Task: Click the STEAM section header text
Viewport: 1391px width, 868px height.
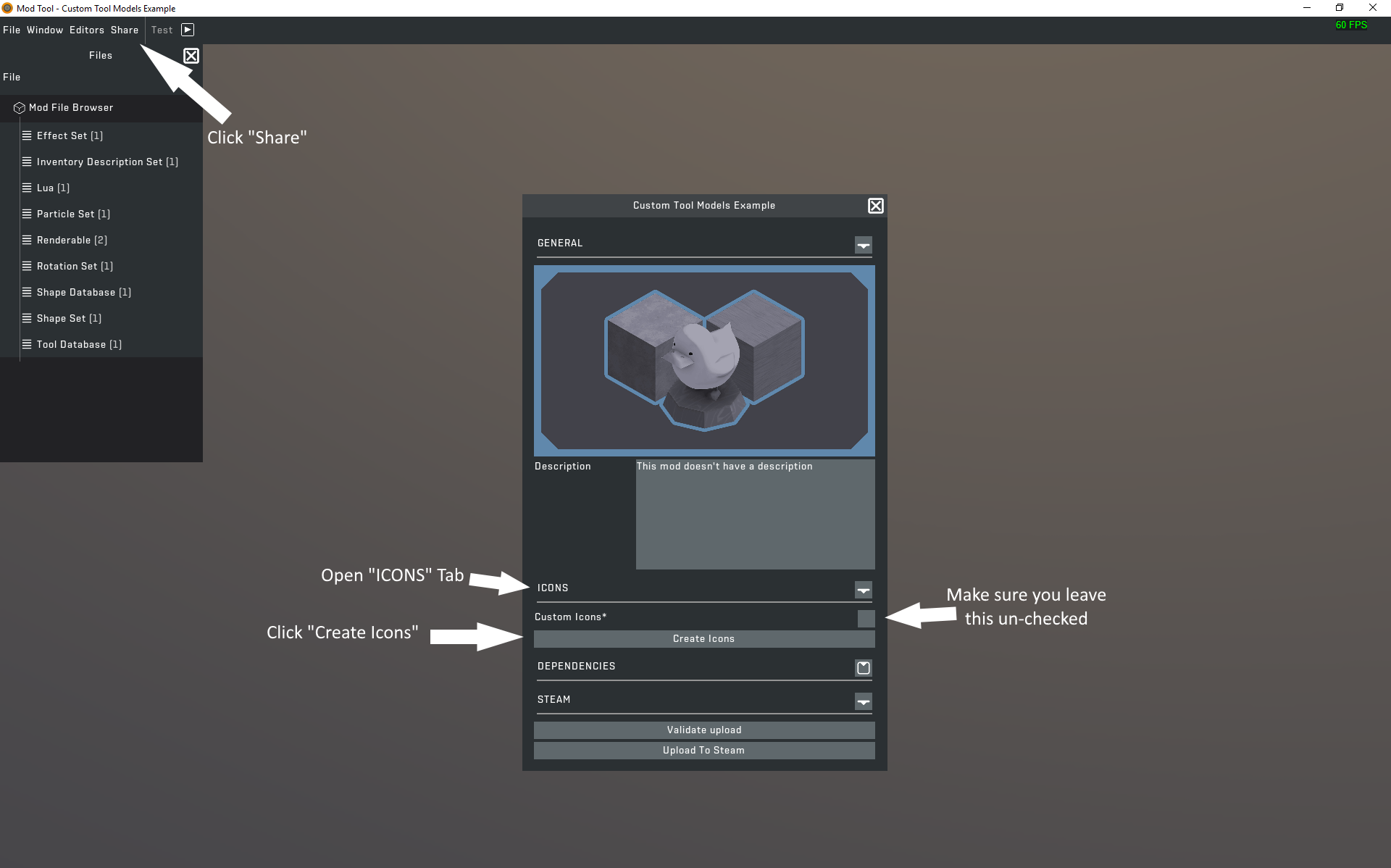Action: click(x=554, y=699)
